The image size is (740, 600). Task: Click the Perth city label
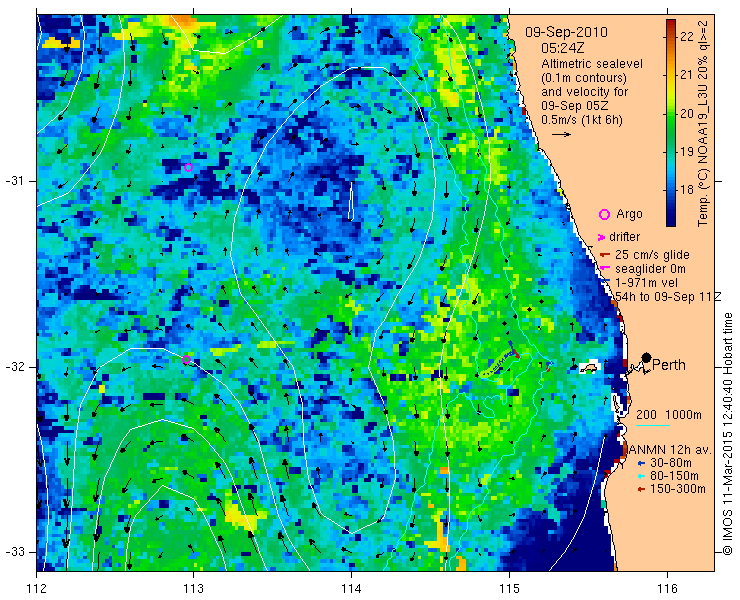point(669,365)
